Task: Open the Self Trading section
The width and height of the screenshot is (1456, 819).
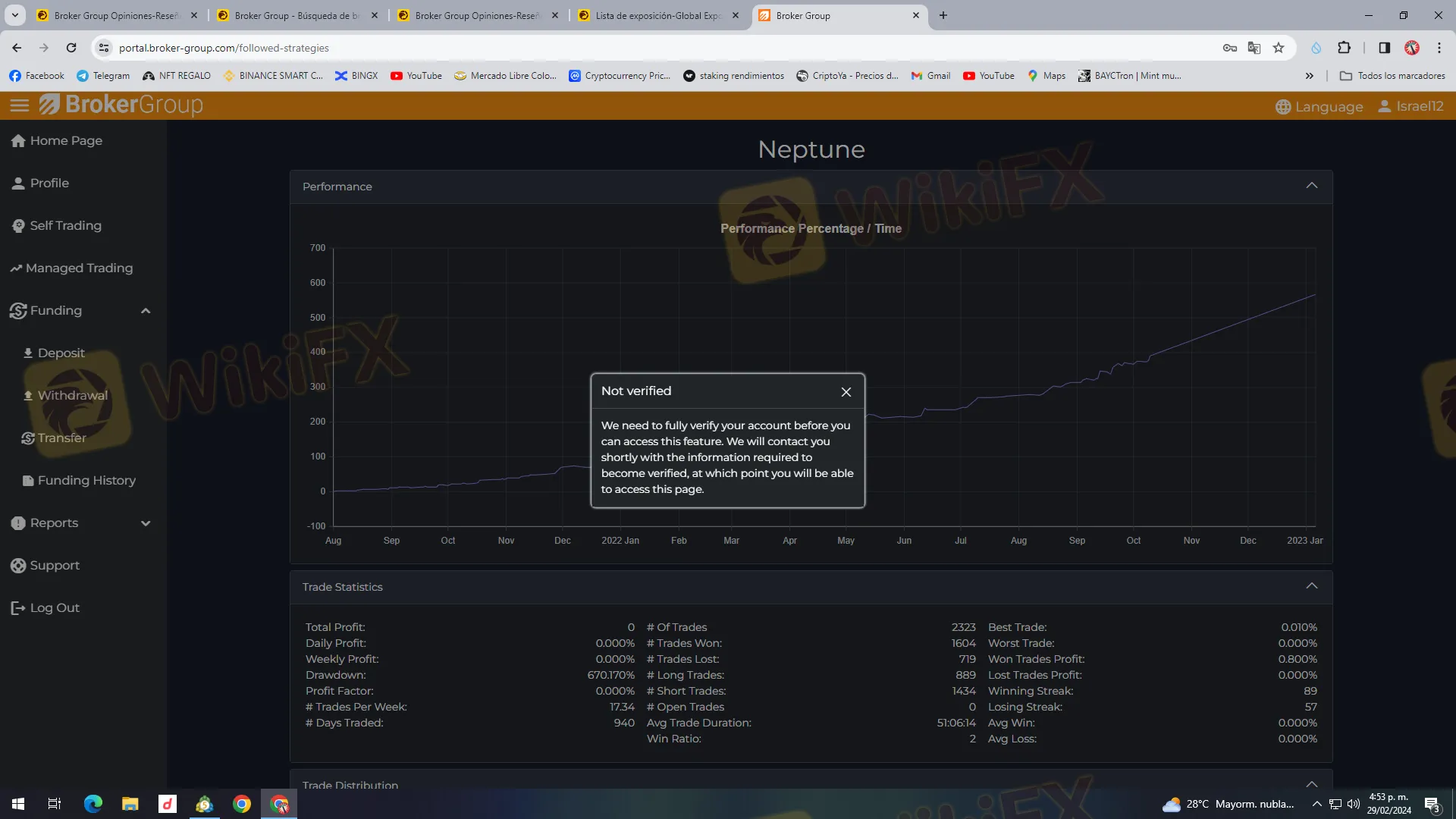Action: coord(57,226)
